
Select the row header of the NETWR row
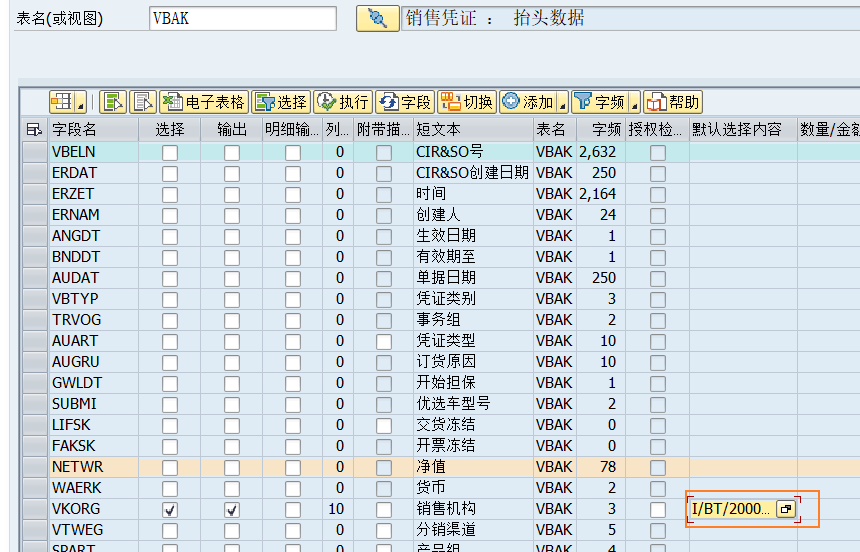coord(35,467)
